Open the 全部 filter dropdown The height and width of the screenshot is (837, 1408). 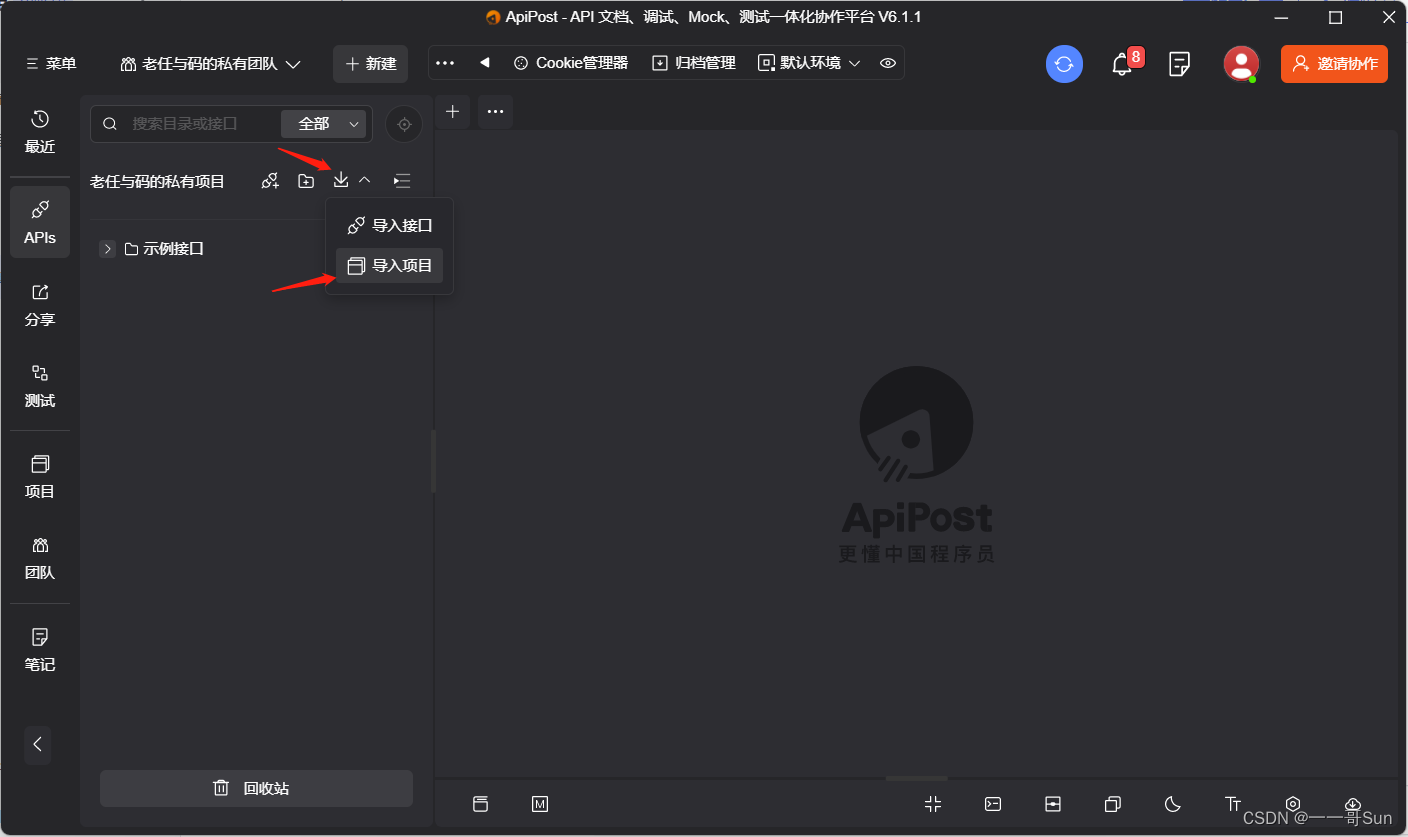(x=324, y=124)
